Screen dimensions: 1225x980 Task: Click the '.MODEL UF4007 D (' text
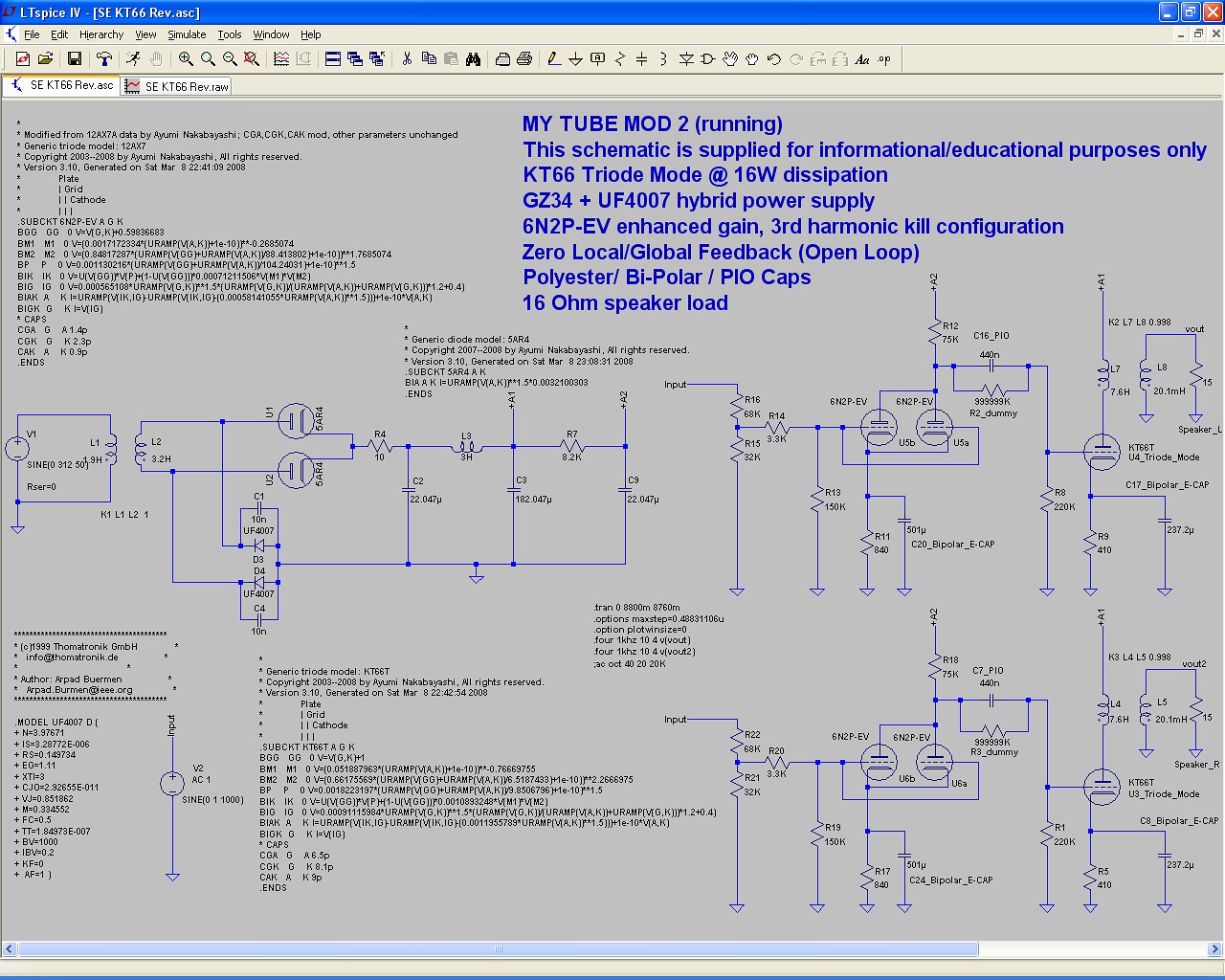pos(57,723)
